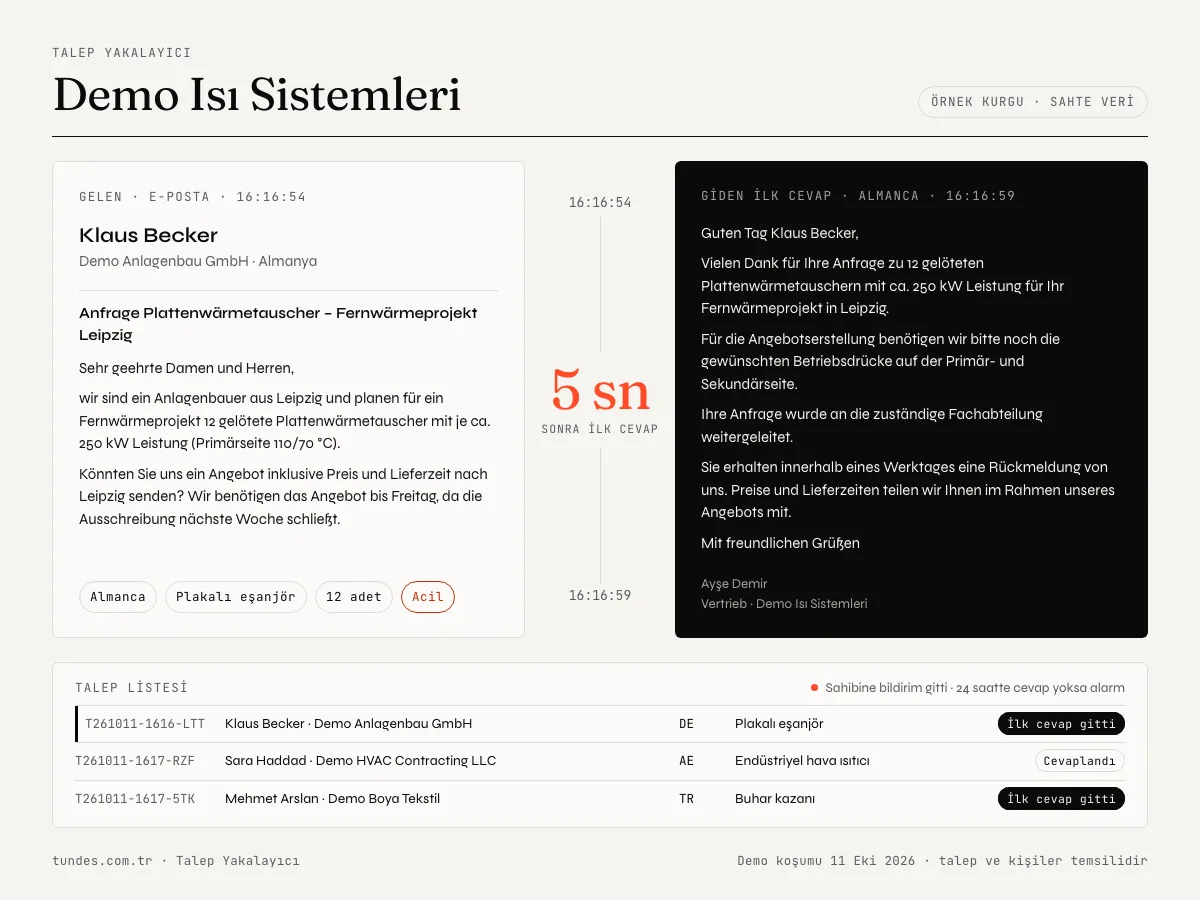Click İlk cevap gitti badge for Klaus Becker
Viewport: 1200px width, 900px height.
click(1061, 724)
